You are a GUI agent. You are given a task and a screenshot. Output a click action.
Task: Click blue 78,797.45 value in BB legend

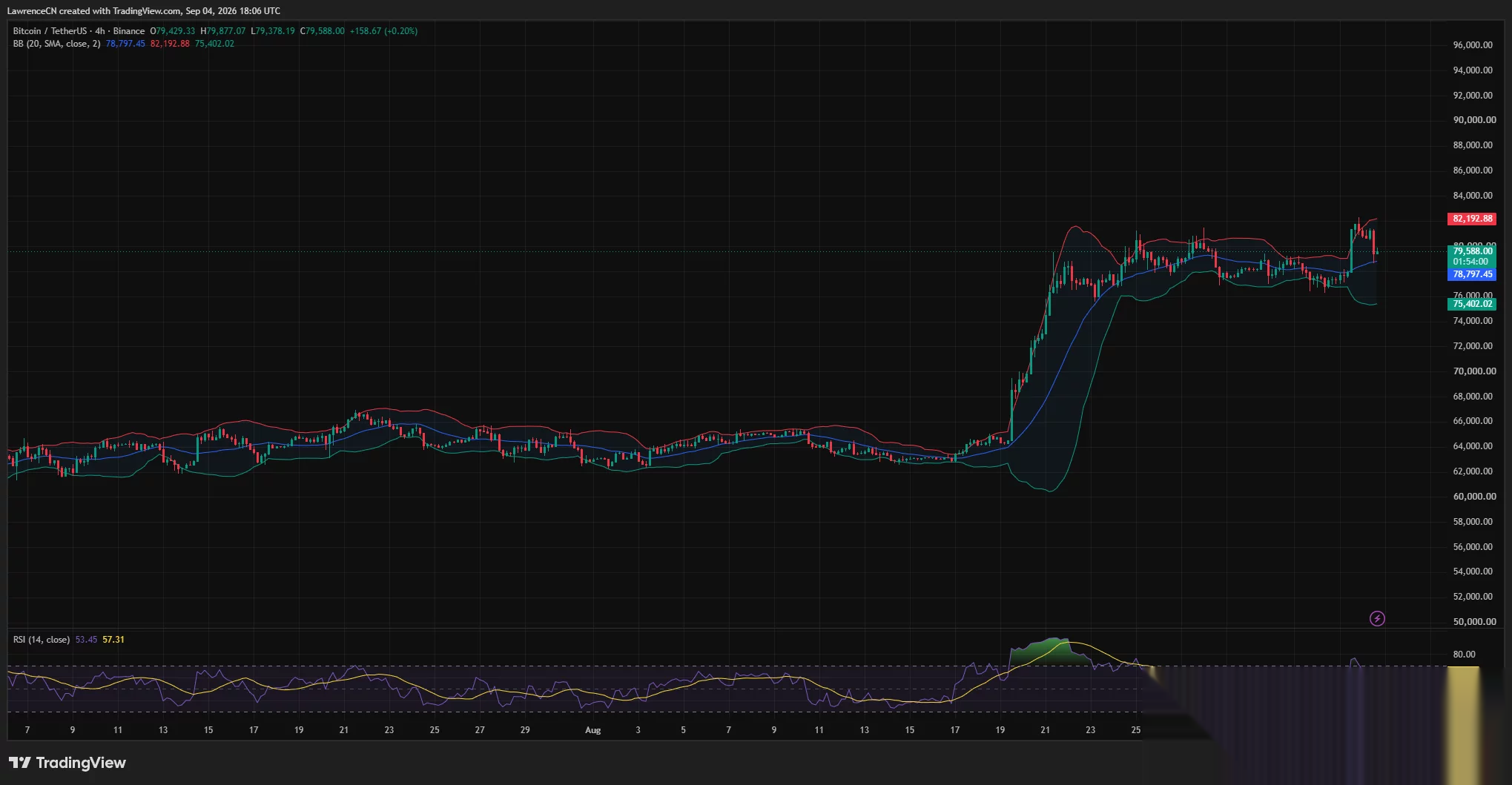[125, 44]
